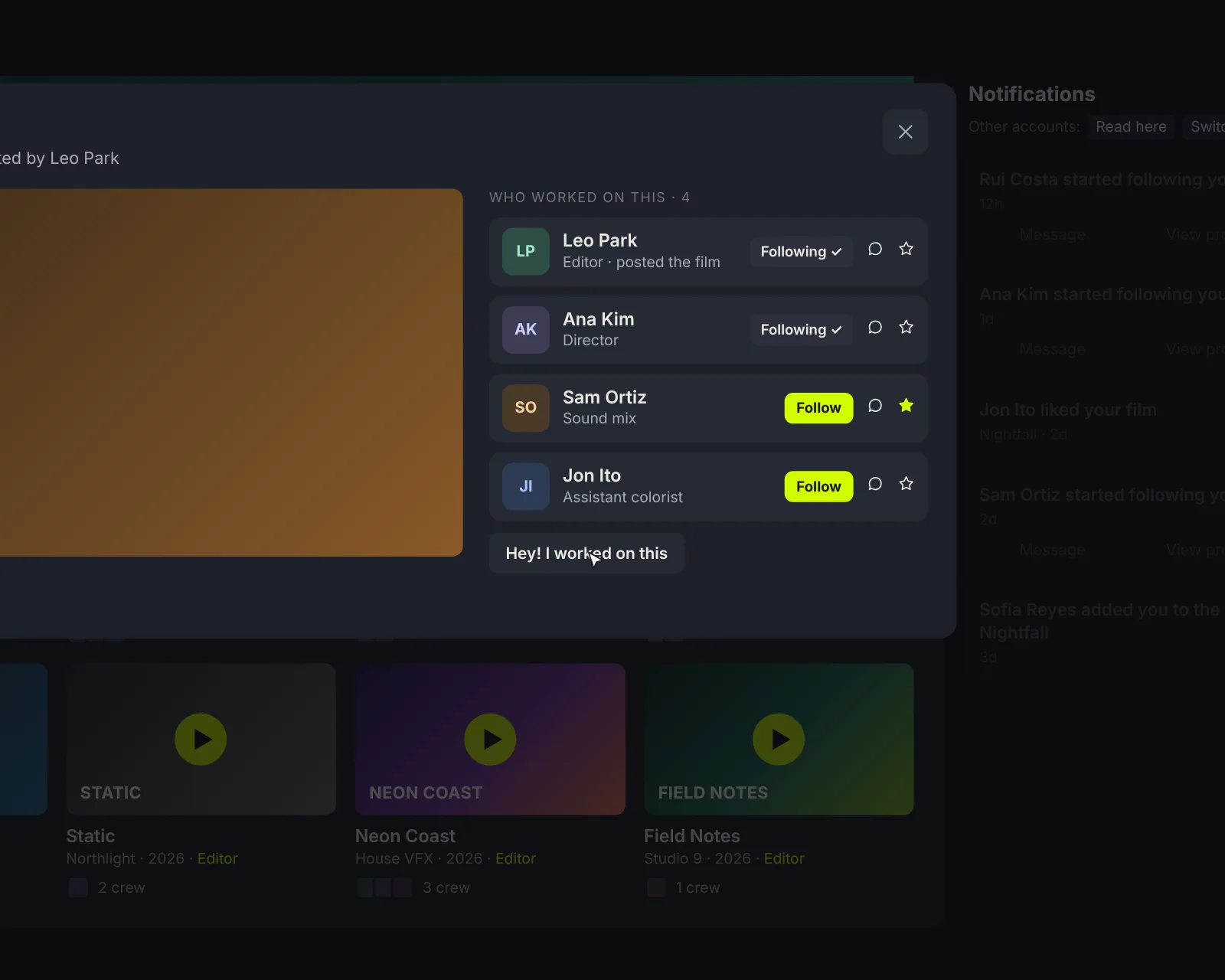Open Ana Kim's Following dropdown
This screenshot has height=980, width=1225.
pos(801,329)
